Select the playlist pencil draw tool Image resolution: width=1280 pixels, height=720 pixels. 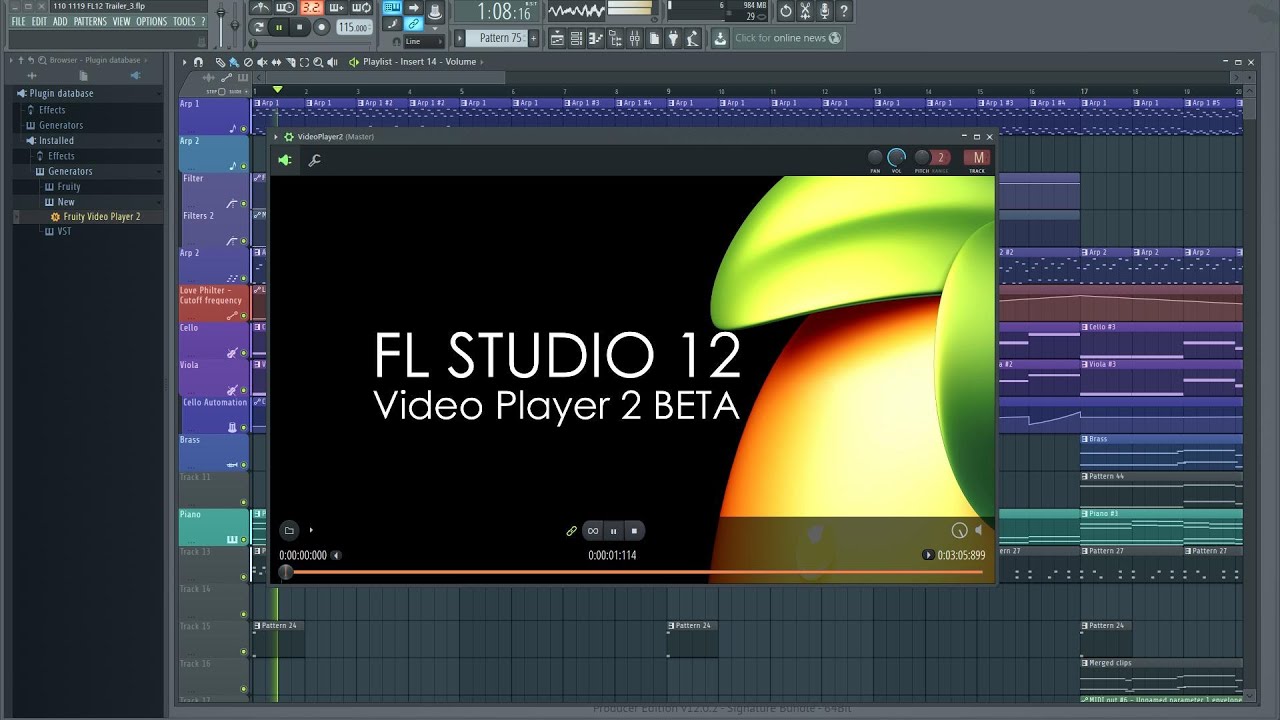click(x=220, y=62)
